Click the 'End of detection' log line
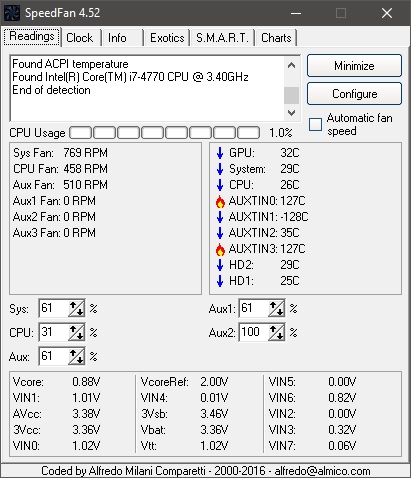 tap(51, 90)
